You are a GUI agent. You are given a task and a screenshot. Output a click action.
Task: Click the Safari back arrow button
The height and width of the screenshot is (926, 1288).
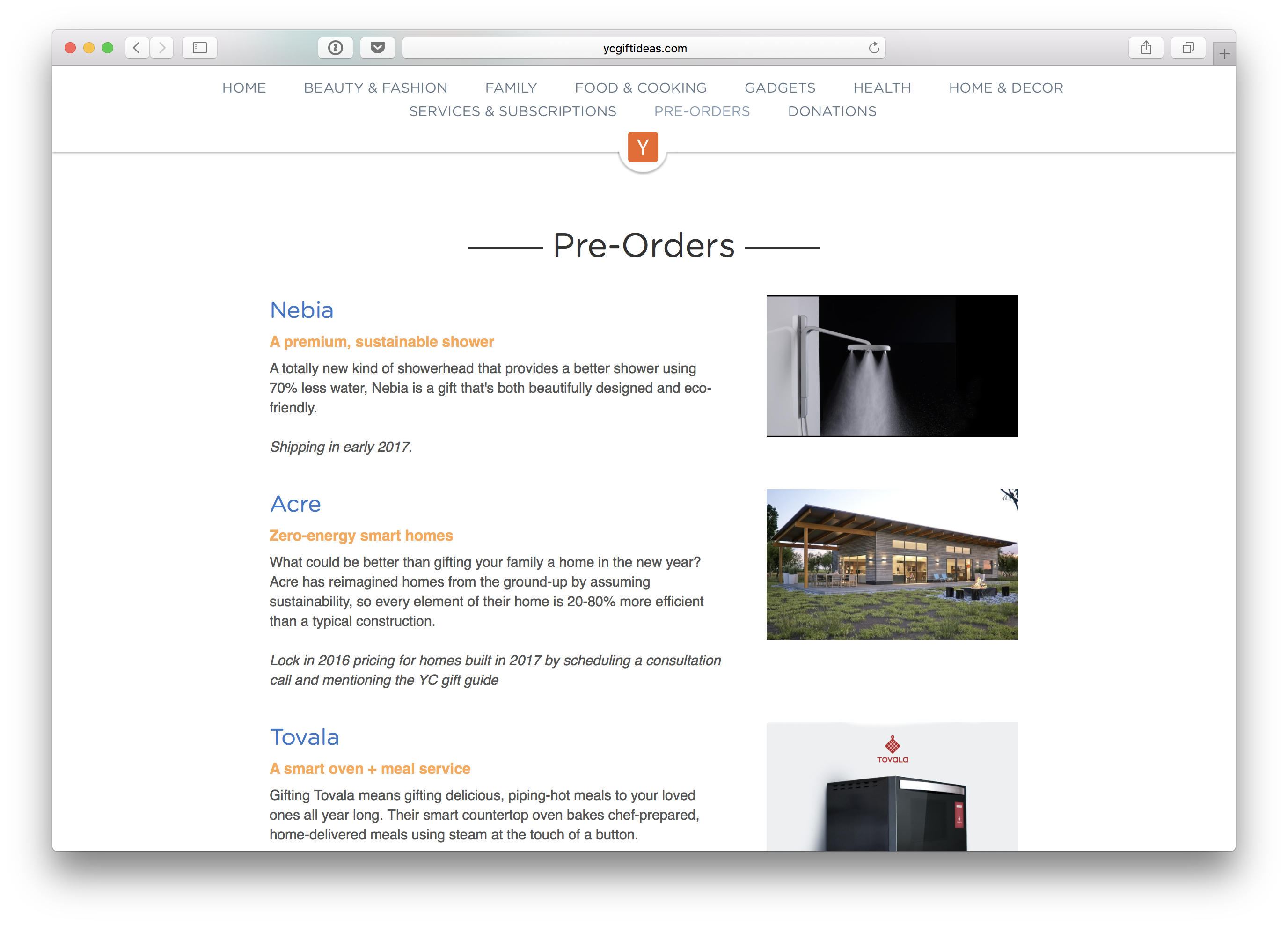(137, 48)
